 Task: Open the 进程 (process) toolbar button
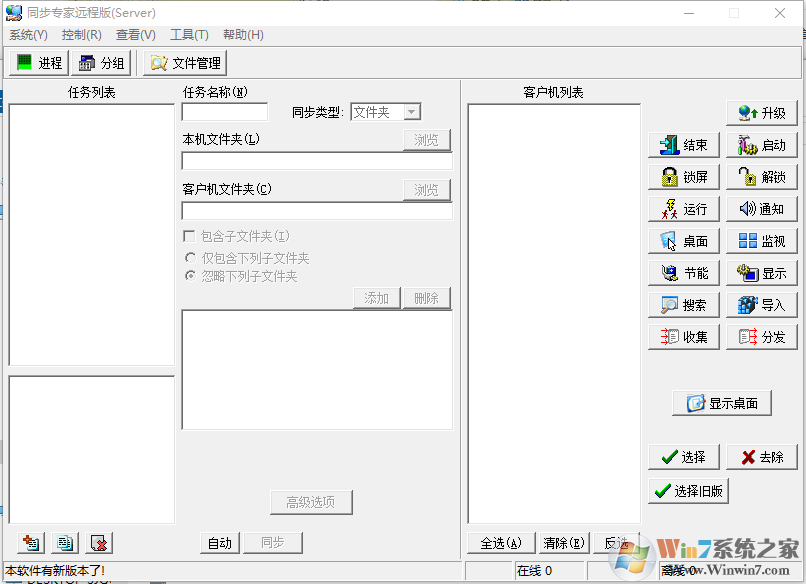(x=39, y=63)
